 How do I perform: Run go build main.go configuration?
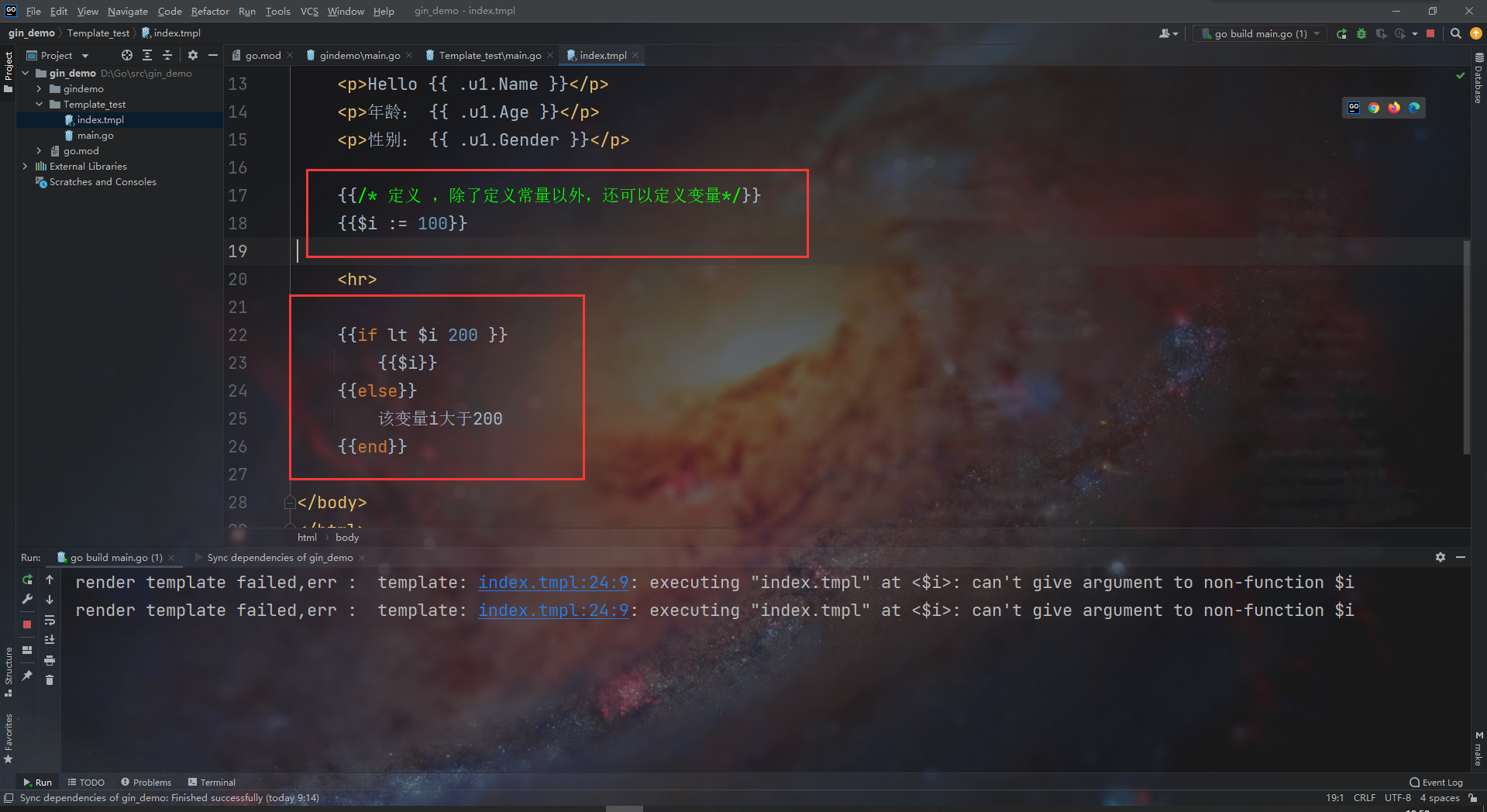[x=1341, y=33]
